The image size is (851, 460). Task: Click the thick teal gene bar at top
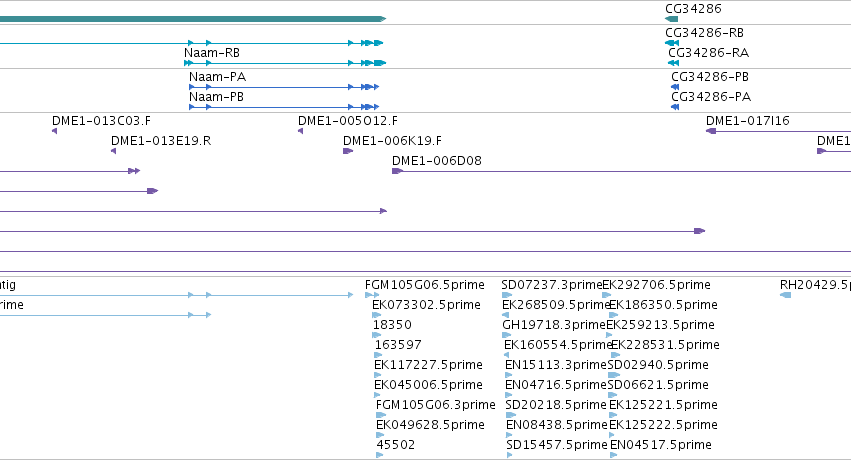pos(193,19)
